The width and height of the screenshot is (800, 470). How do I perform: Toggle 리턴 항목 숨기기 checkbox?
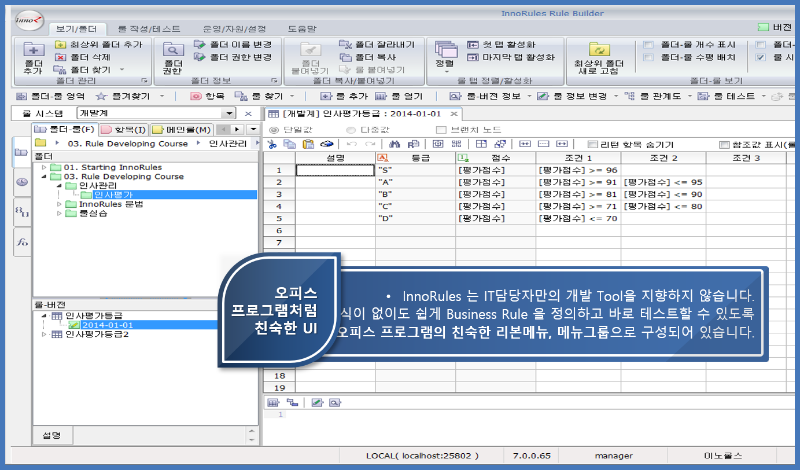pyautogui.click(x=592, y=145)
